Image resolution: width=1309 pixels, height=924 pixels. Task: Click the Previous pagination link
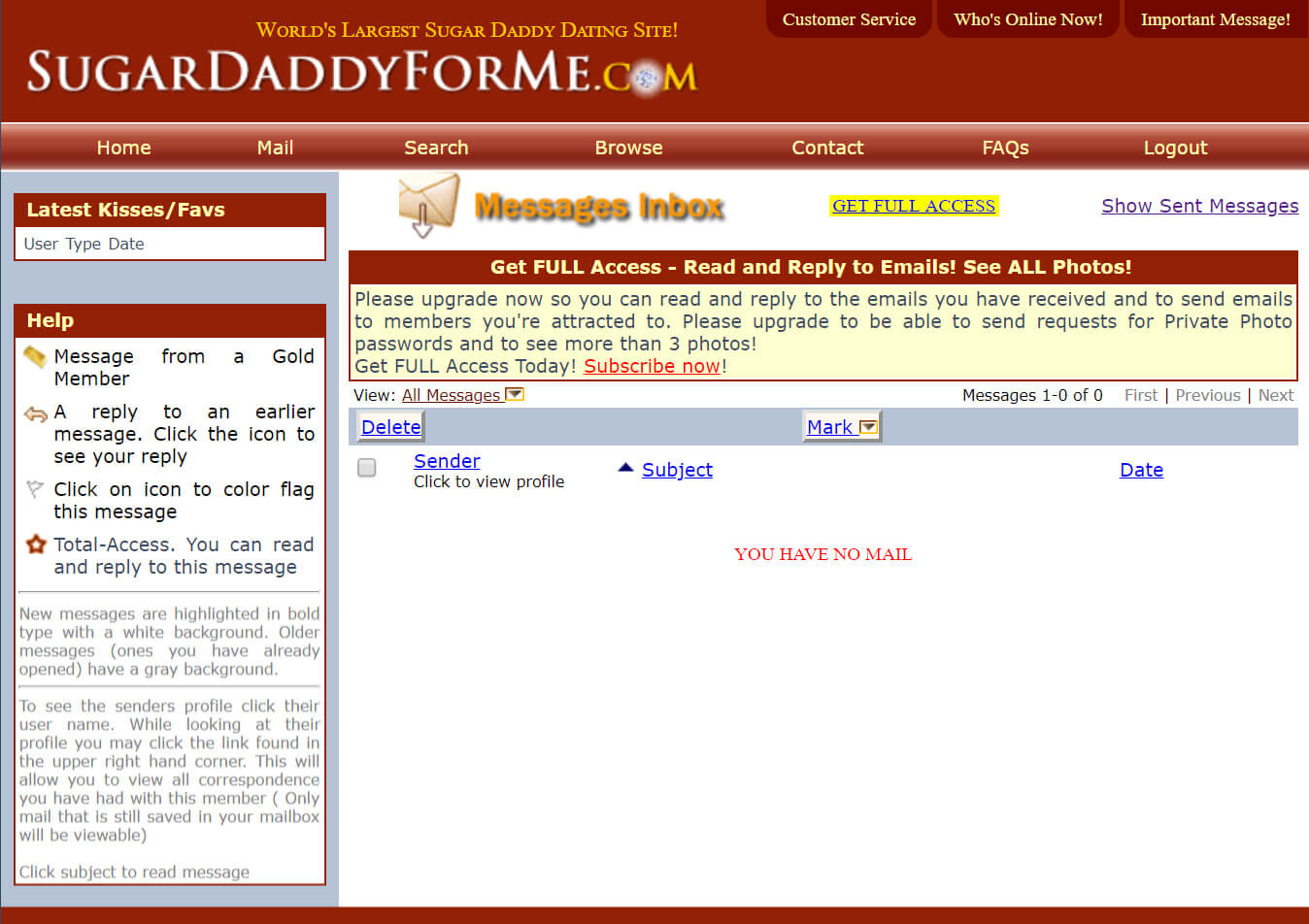(x=1207, y=395)
